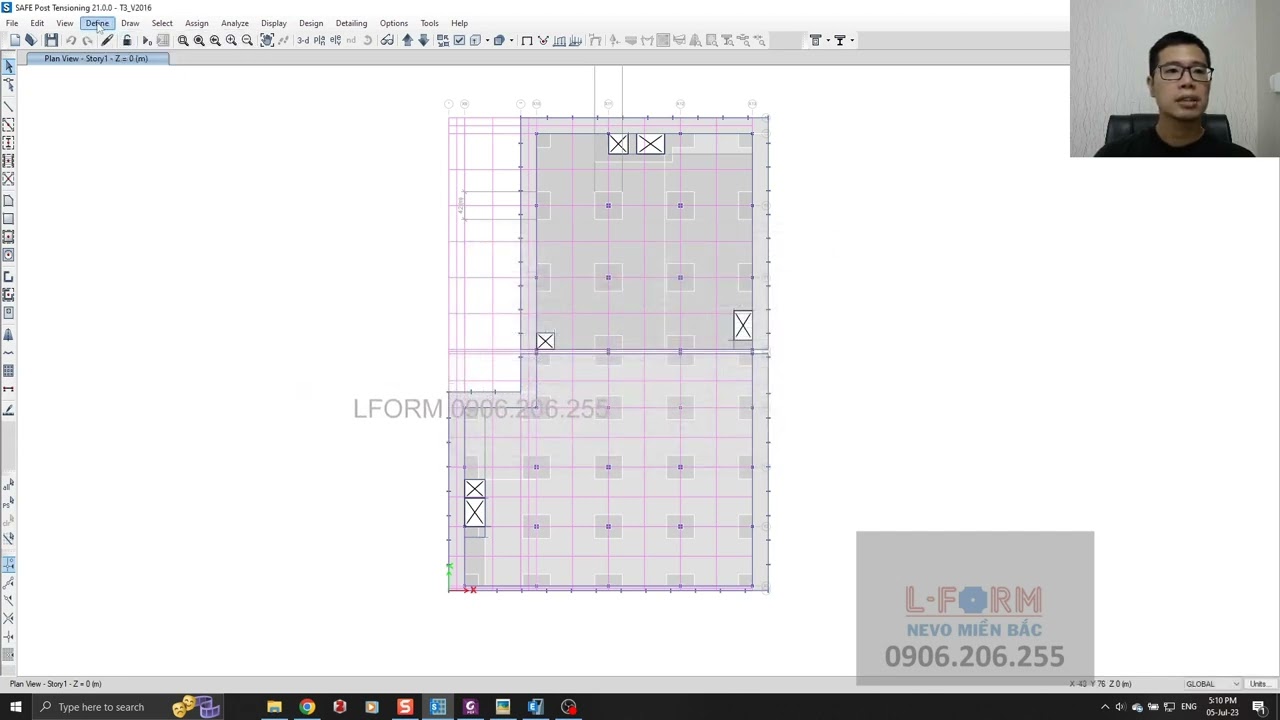This screenshot has height=720, width=1280.
Task: Click the glasses perspective toggle icon
Action: pyautogui.click(x=387, y=40)
